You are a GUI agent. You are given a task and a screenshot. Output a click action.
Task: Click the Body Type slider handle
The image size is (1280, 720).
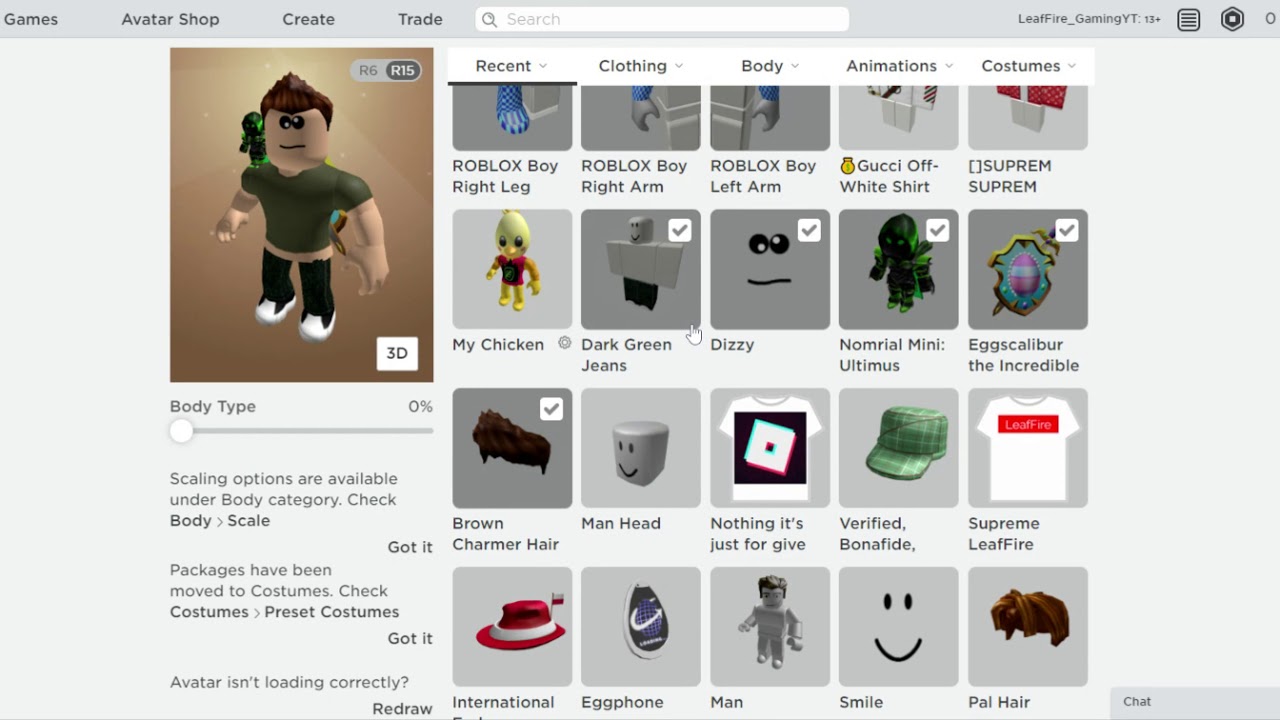pos(181,431)
